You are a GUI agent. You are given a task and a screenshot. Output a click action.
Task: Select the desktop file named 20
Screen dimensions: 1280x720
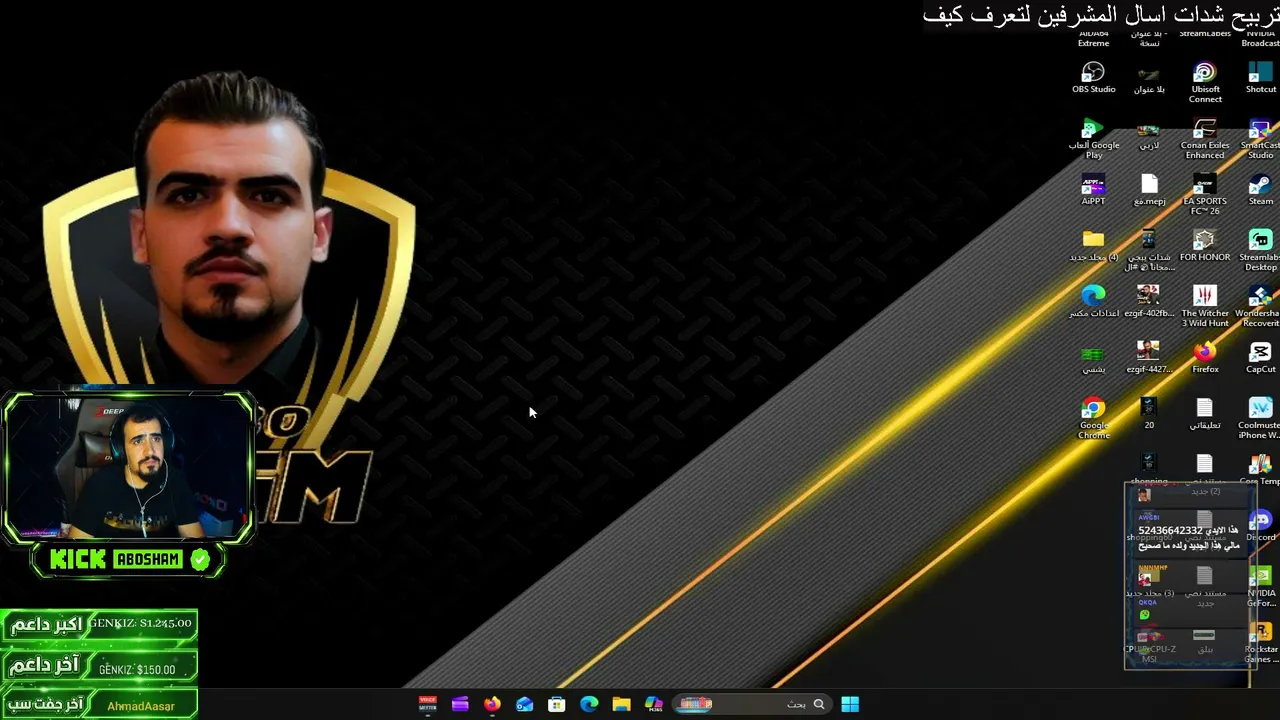point(1149,414)
